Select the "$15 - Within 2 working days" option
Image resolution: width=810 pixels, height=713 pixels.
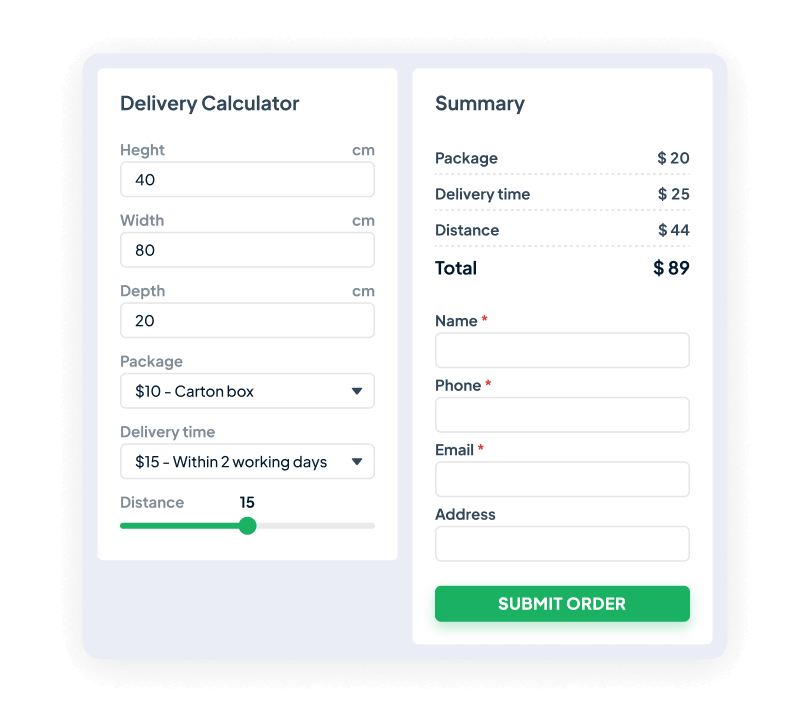247,461
